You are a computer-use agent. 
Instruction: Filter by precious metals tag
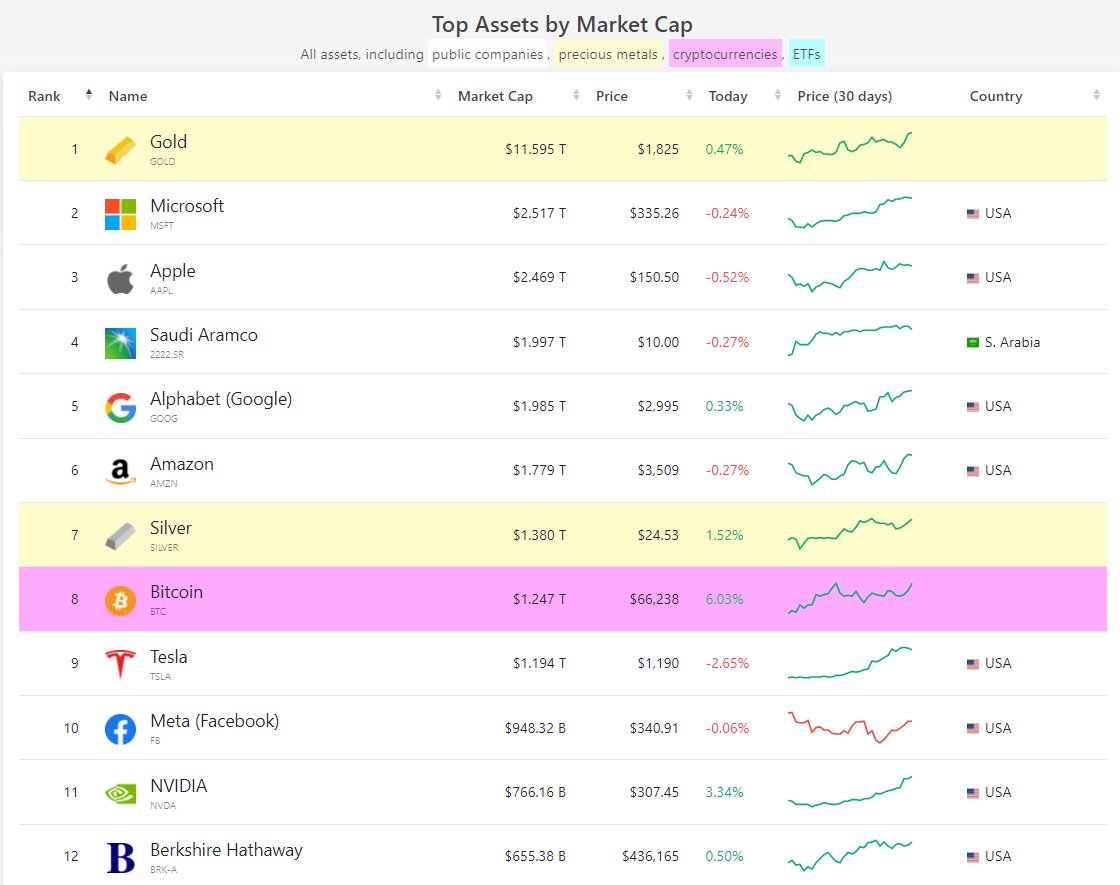click(x=608, y=54)
